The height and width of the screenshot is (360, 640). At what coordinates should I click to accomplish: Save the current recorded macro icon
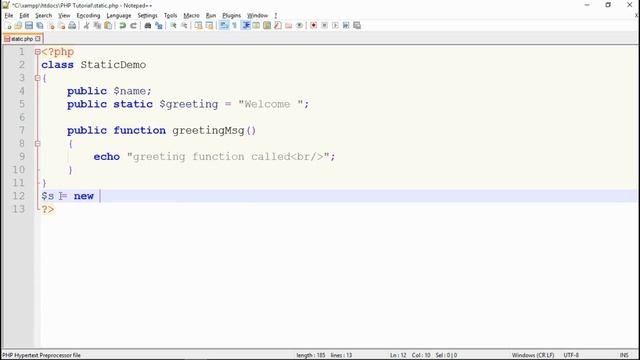[x=357, y=26]
